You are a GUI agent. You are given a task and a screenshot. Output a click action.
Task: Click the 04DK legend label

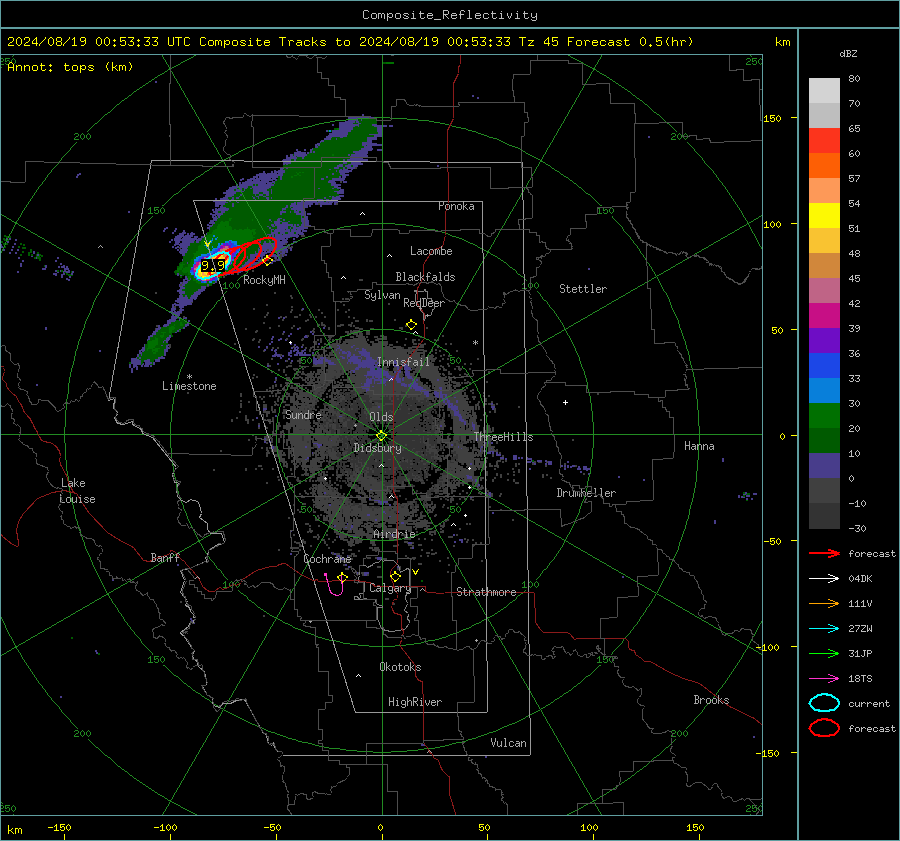tap(860, 578)
